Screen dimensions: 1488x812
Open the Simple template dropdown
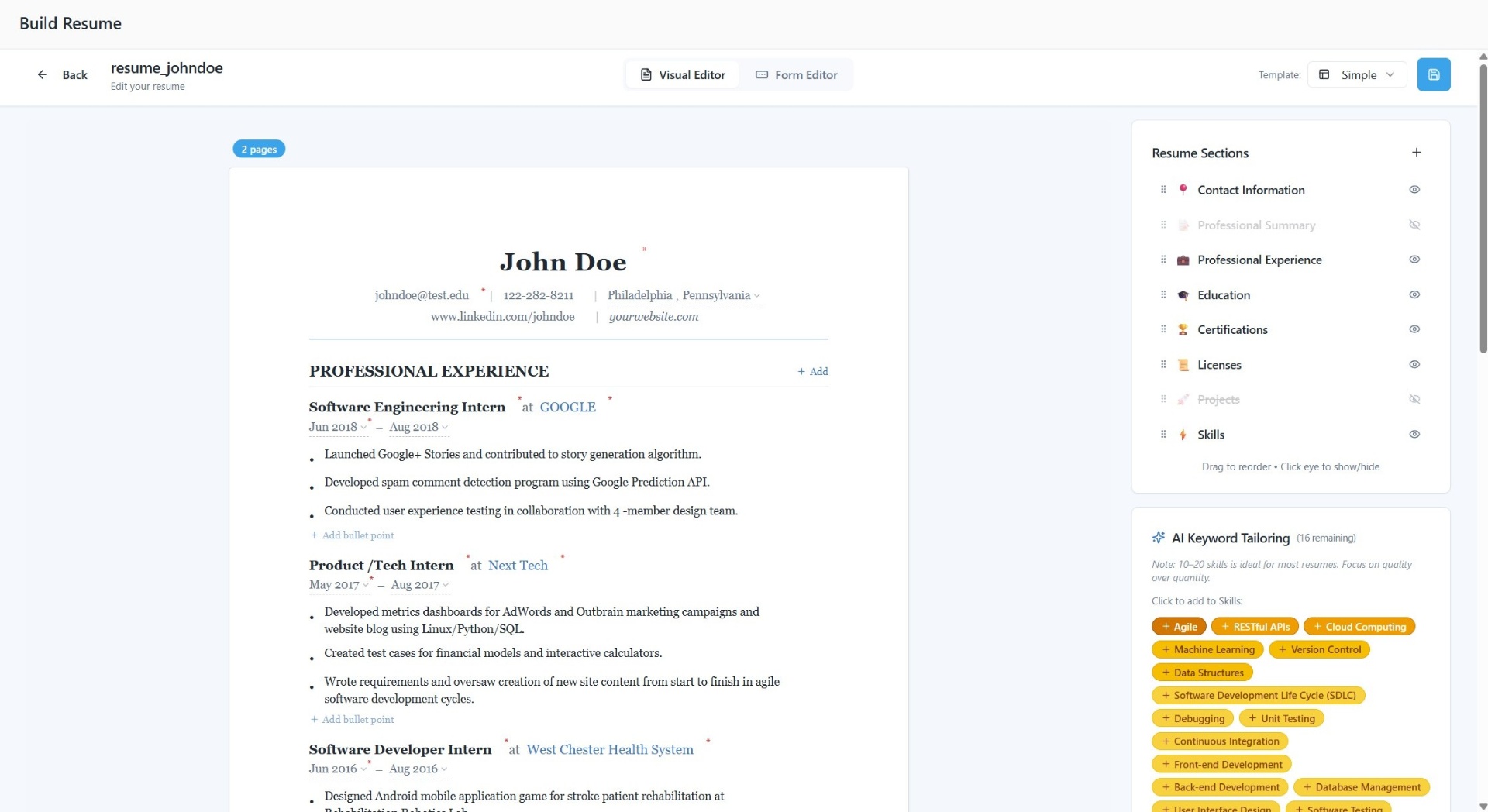pos(1356,74)
